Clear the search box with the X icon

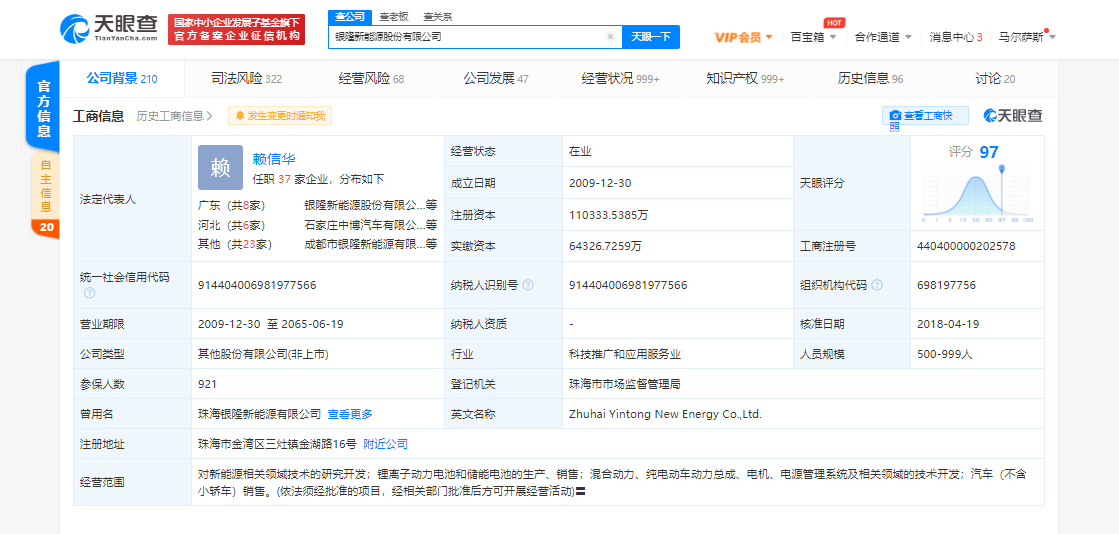coord(610,36)
